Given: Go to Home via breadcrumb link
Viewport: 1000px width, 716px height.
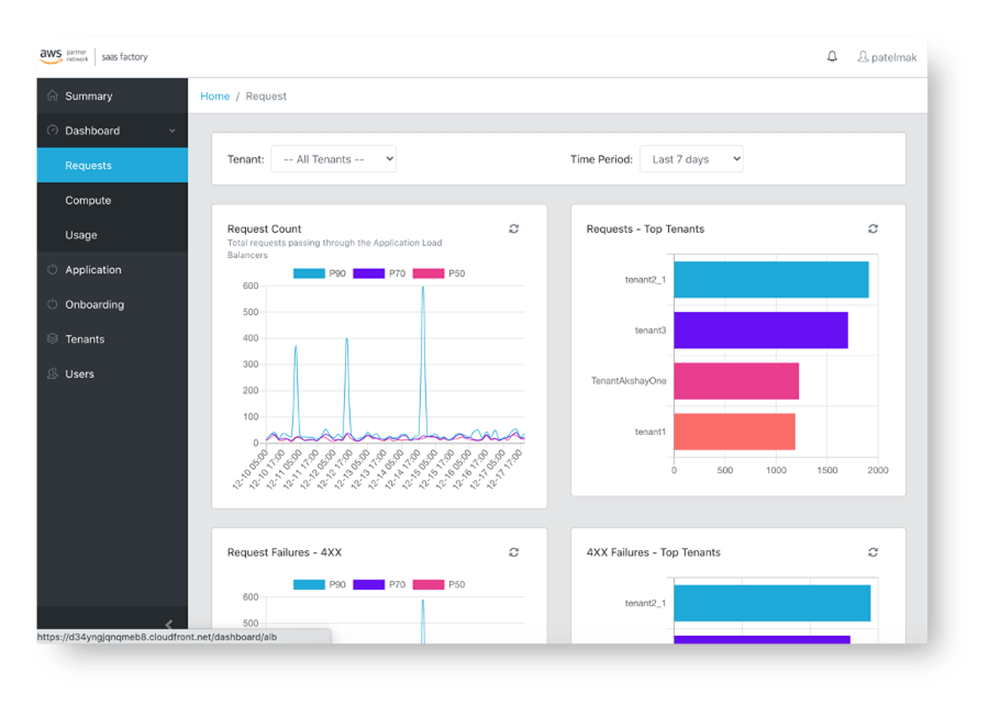Looking at the screenshot, I should [215, 96].
